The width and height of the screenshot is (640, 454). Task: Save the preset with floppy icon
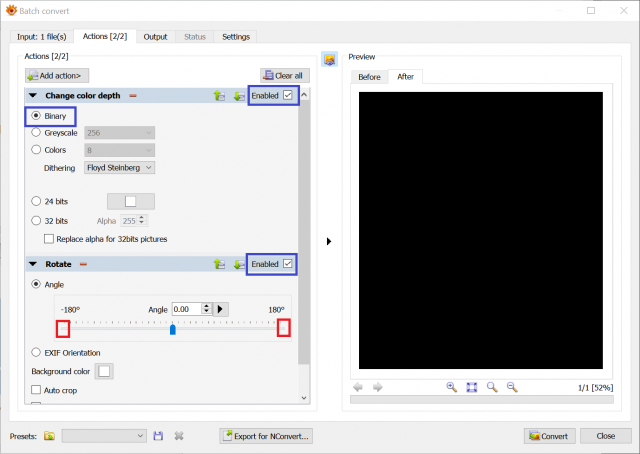point(158,436)
